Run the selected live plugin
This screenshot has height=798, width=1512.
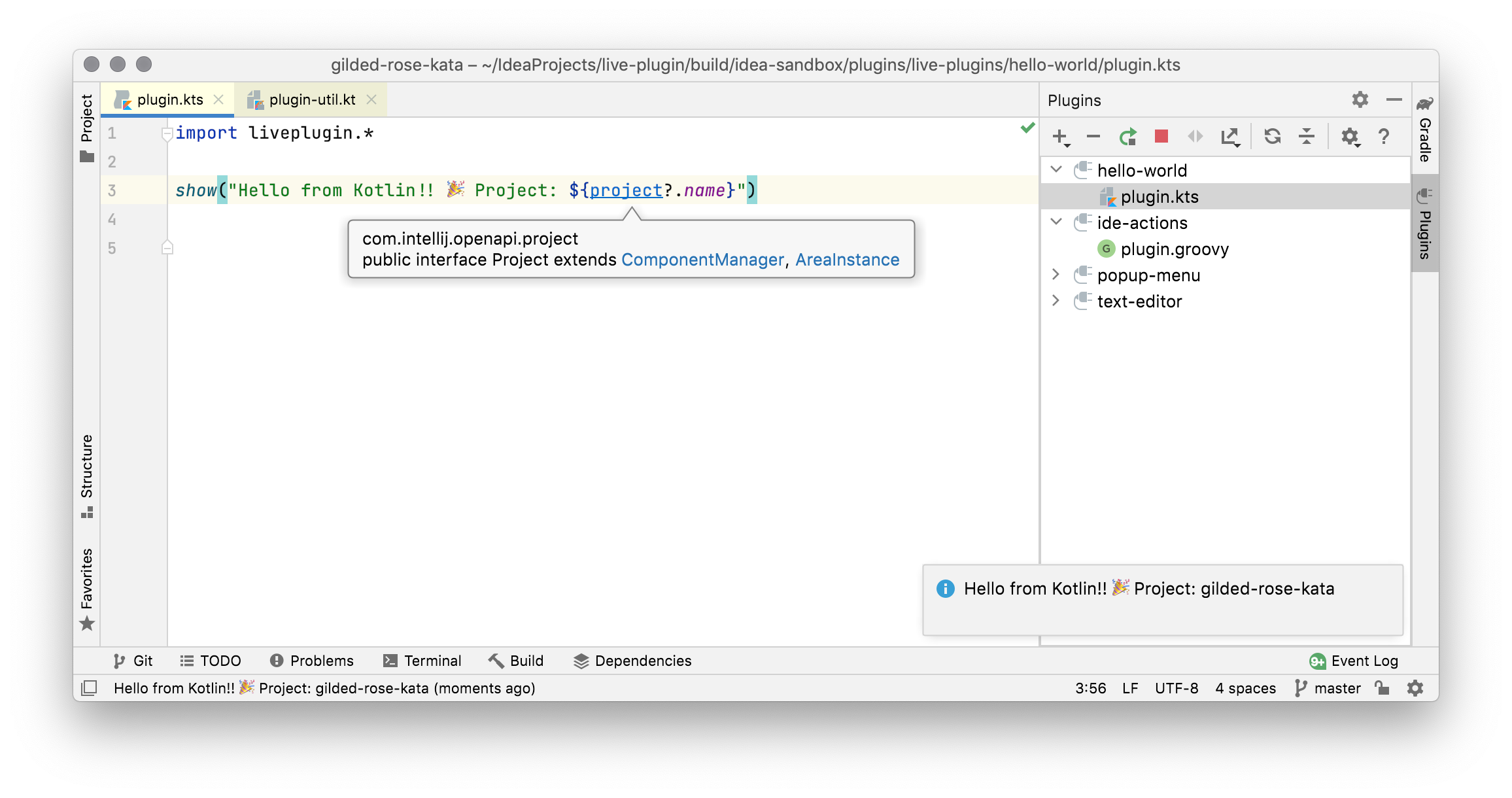(x=1128, y=137)
